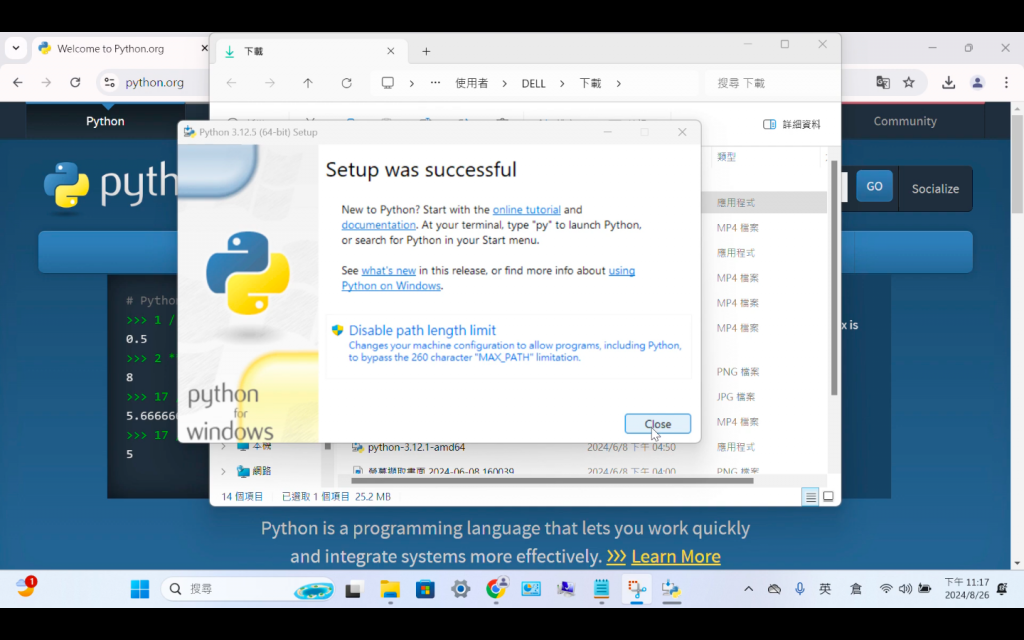Viewport: 1024px width, 640px height.
Task: Click the 下載 breadcrumb segment
Action: point(590,84)
